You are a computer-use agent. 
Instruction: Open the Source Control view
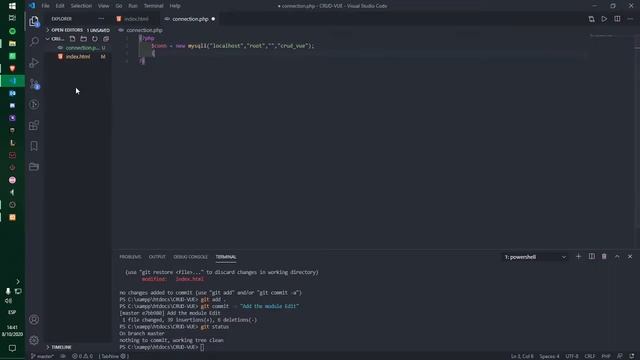(x=34, y=84)
